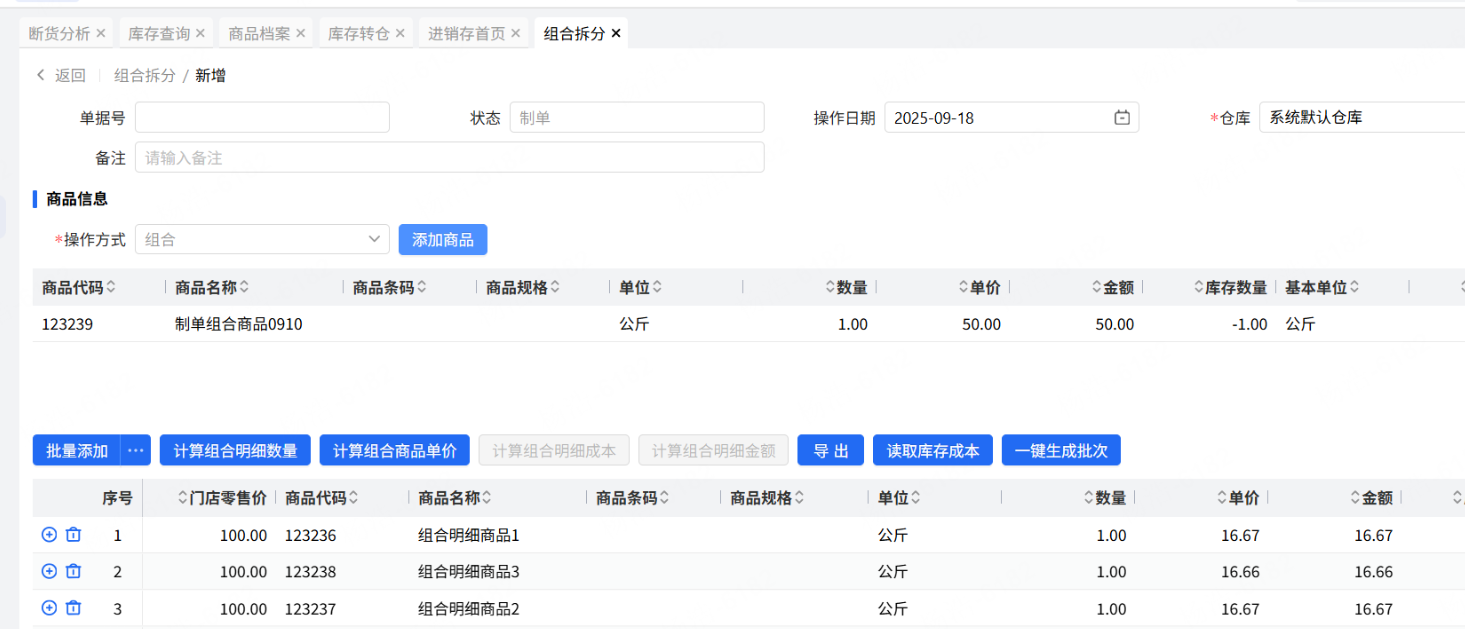This screenshot has width=1465, height=629.
Task: Add a row after 组合明细商品2
Action: coord(49,608)
